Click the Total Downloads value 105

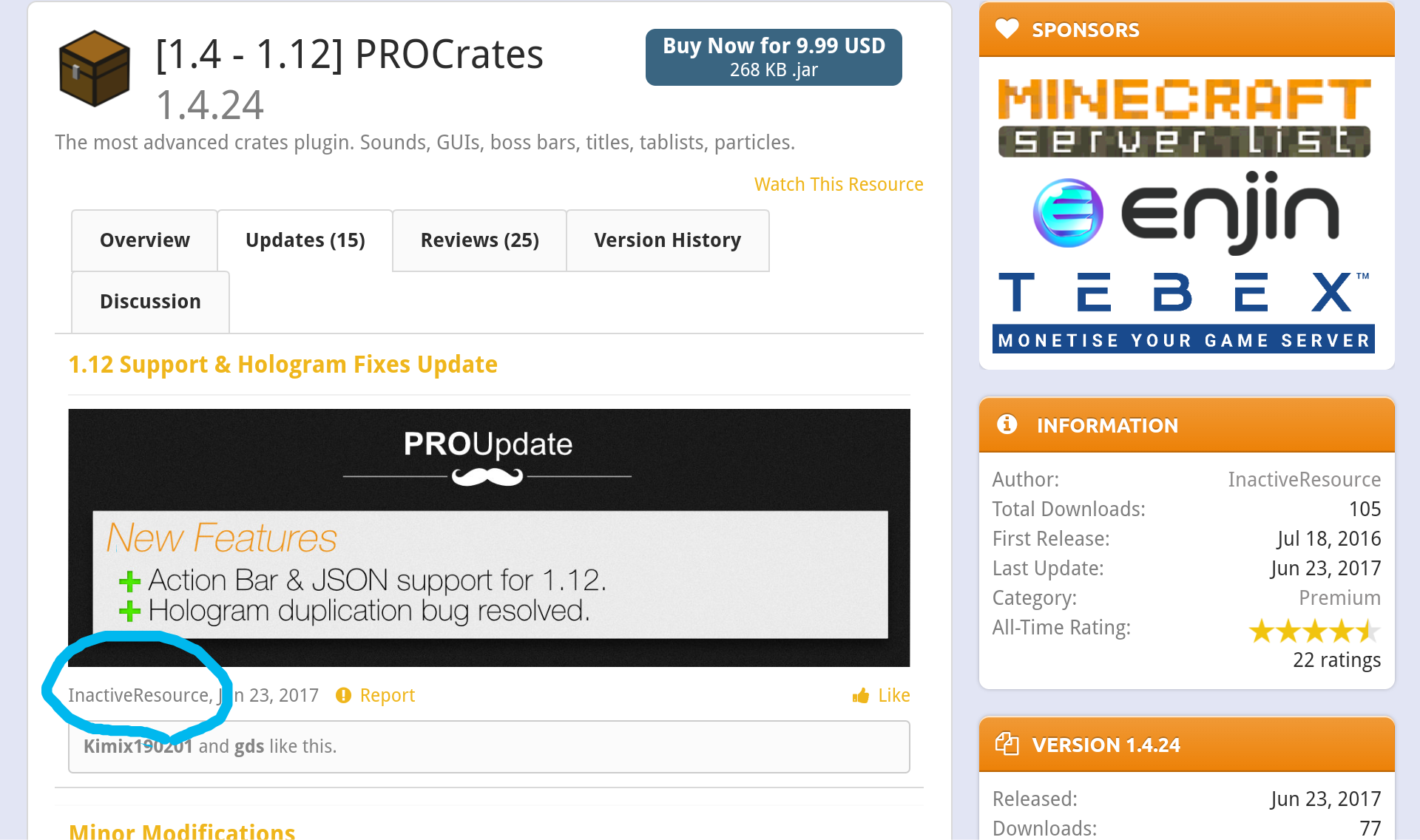coord(1365,509)
